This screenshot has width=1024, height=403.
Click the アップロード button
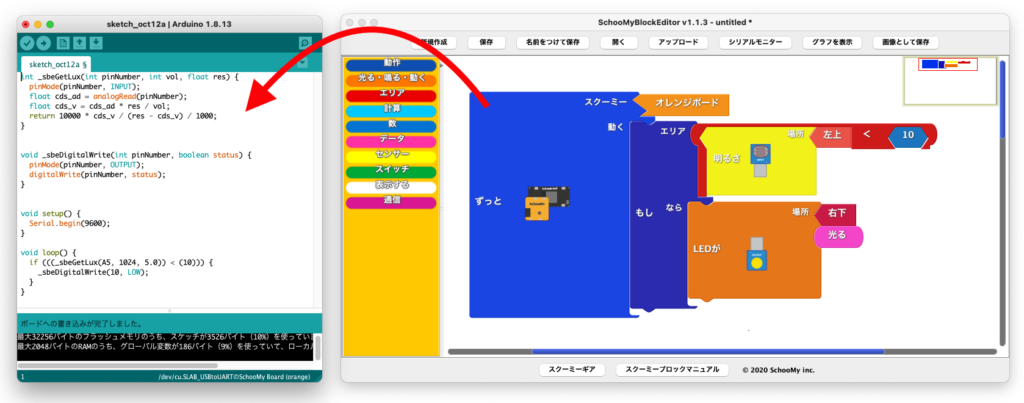[x=678, y=42]
